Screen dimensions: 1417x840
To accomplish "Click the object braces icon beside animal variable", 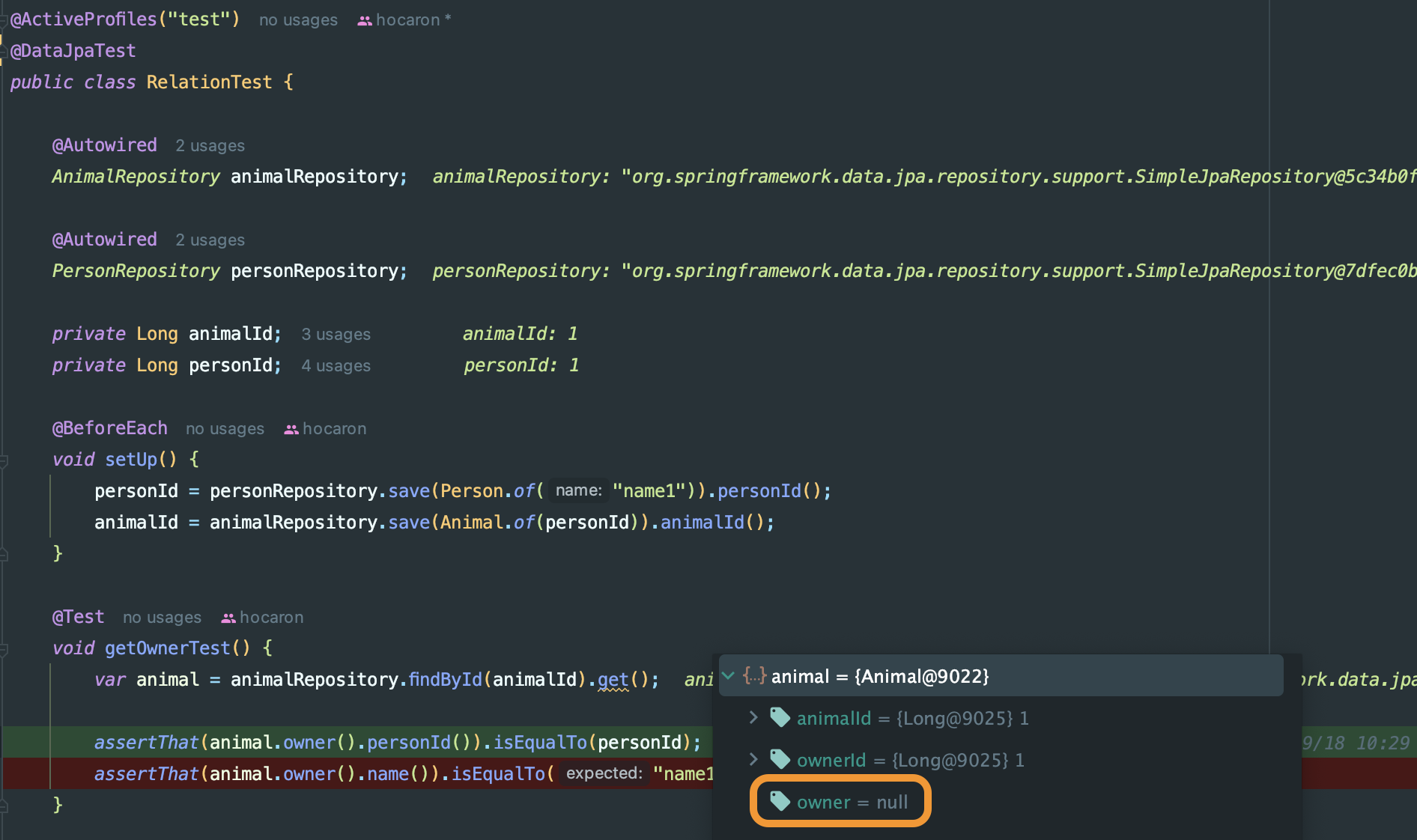I will [x=754, y=676].
